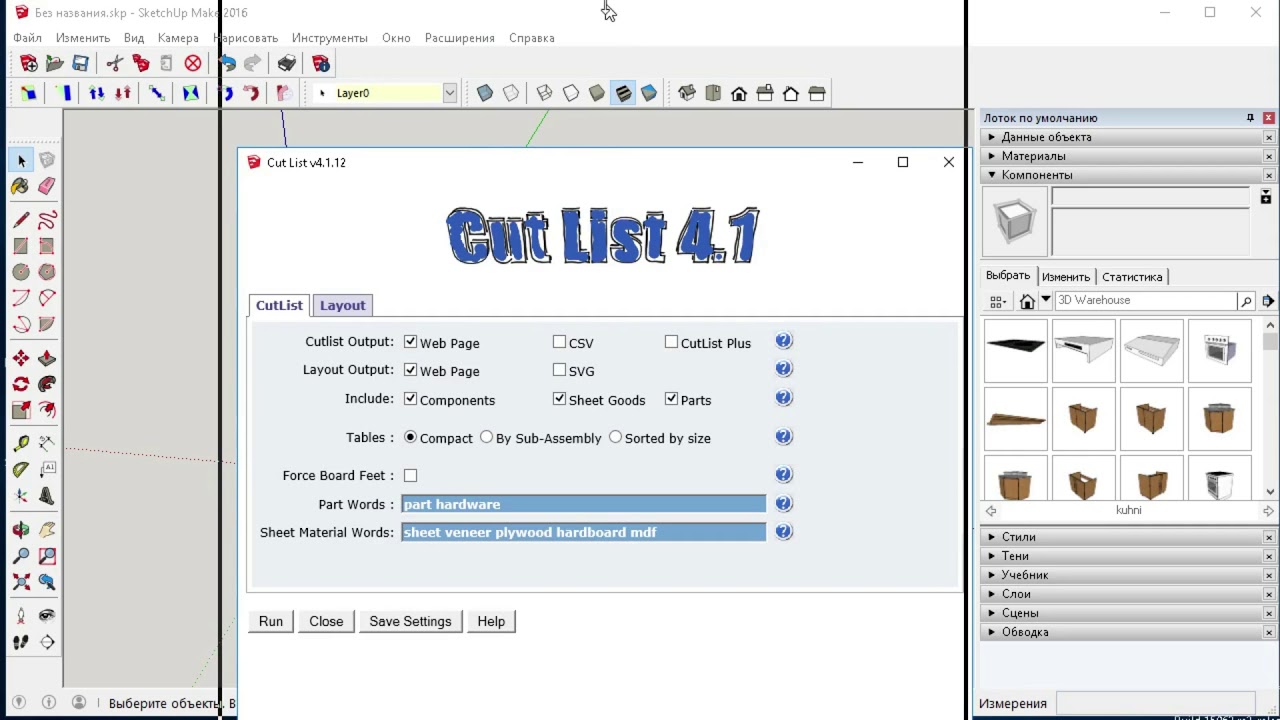
Task: Toggle the Force Board Feet checkbox
Action: [410, 476]
